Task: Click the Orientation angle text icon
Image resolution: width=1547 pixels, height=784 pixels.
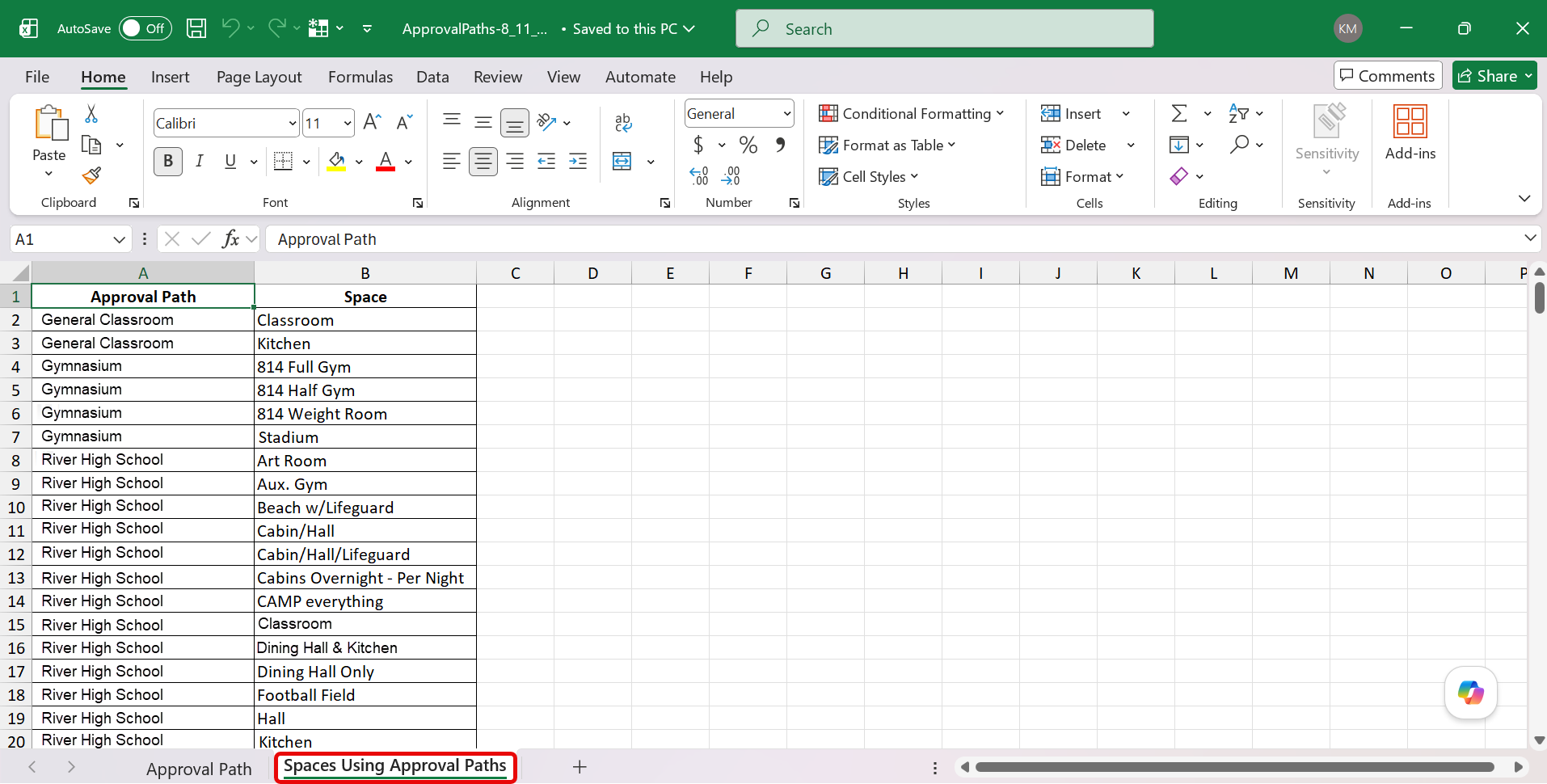Action: pyautogui.click(x=547, y=122)
